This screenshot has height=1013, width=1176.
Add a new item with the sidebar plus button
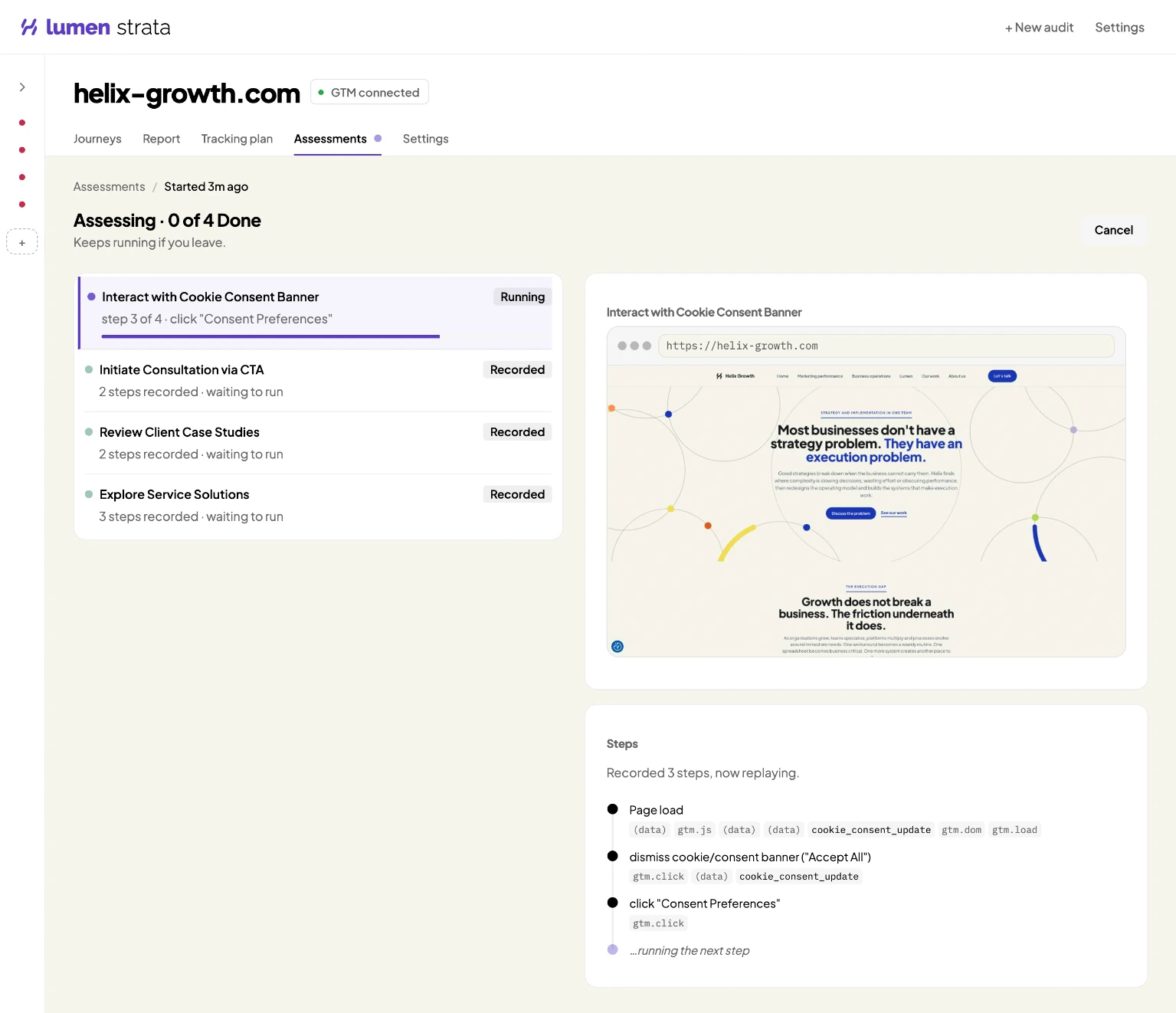point(22,242)
